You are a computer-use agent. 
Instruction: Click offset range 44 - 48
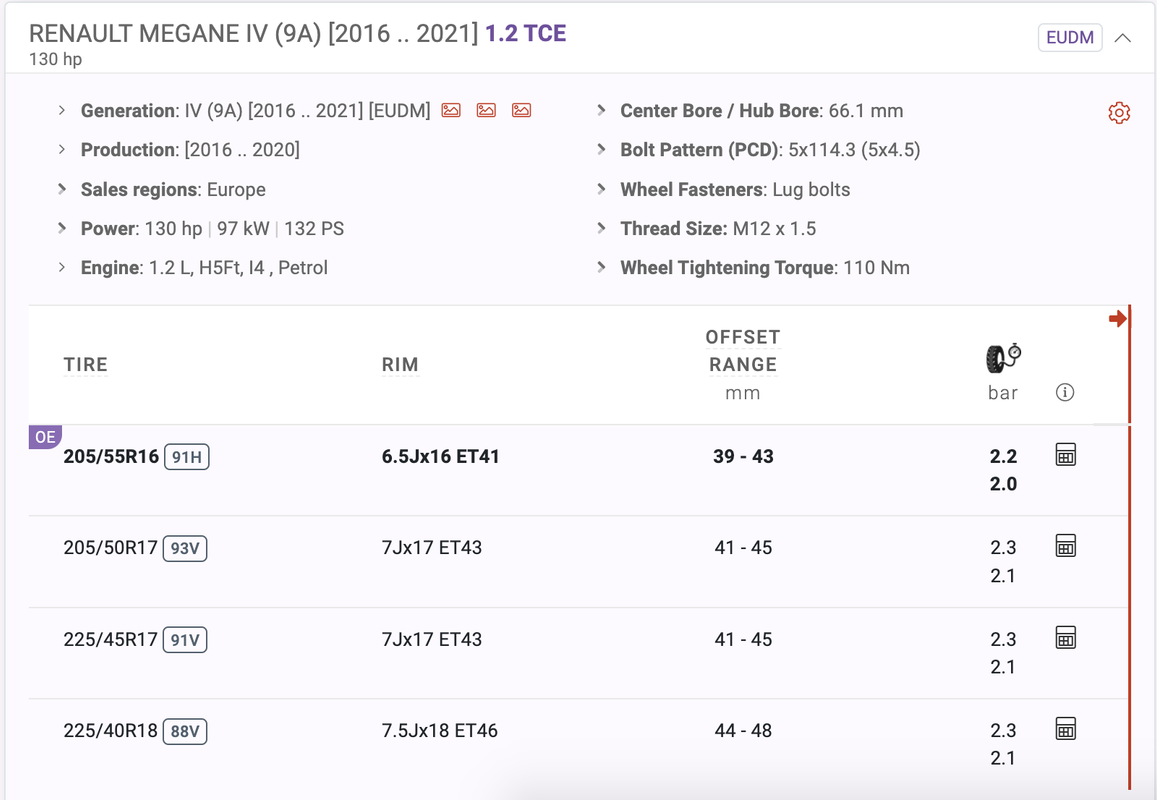tap(743, 731)
